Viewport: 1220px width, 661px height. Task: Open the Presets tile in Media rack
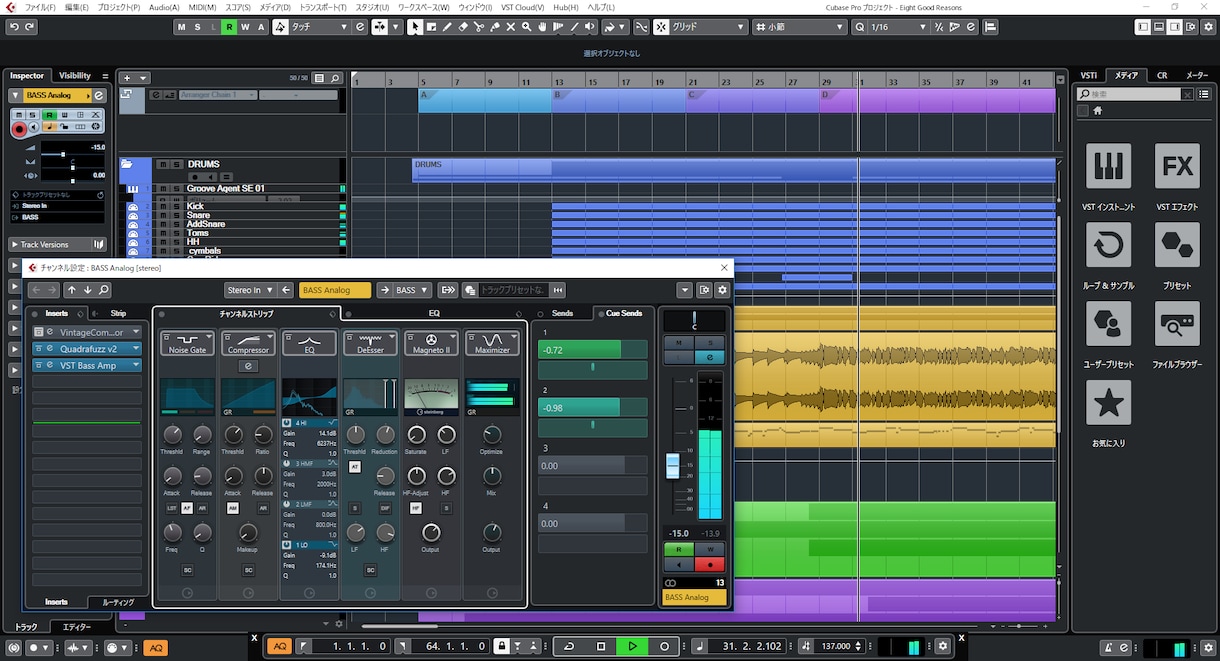[x=1177, y=245]
